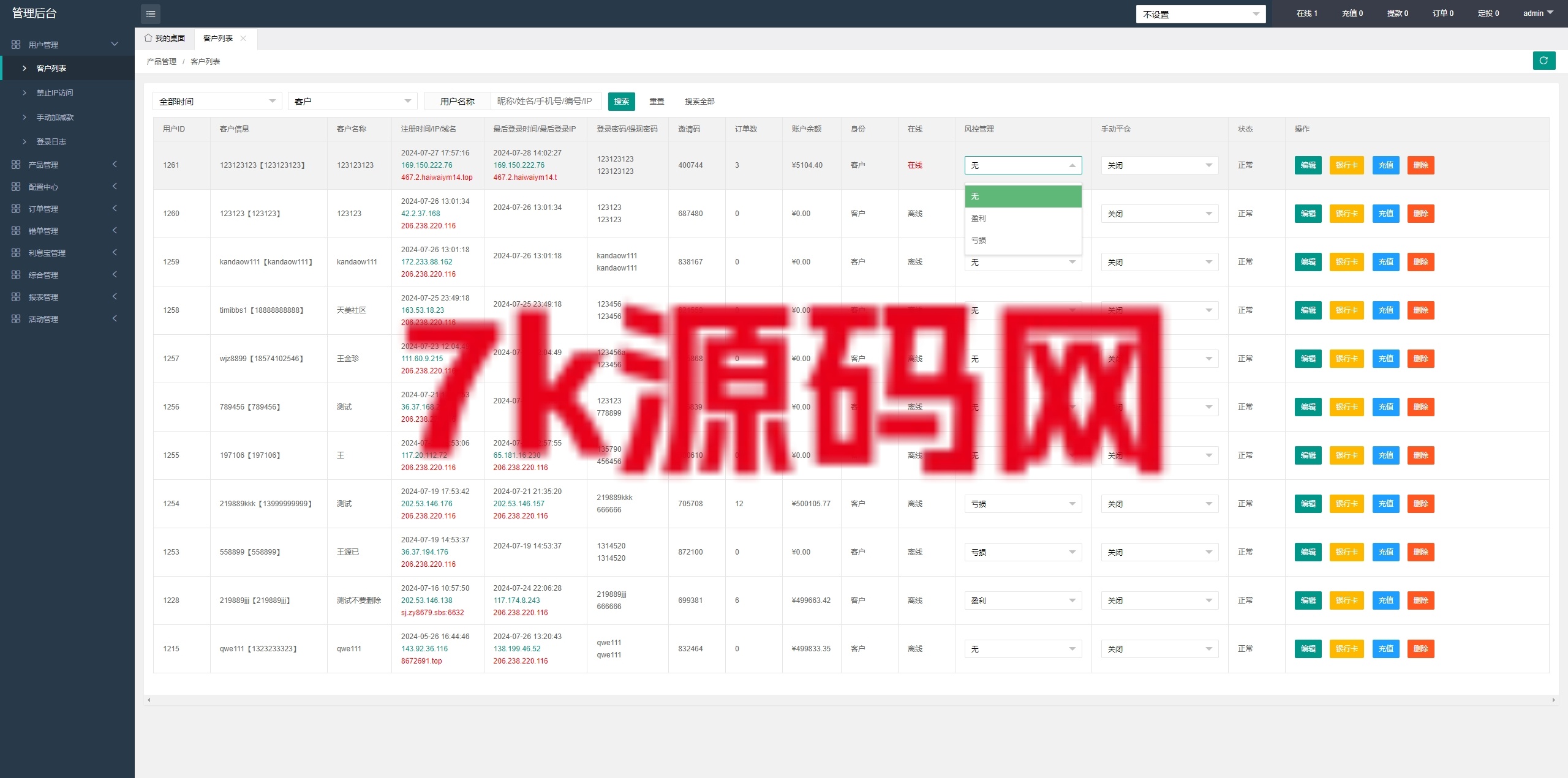The height and width of the screenshot is (778, 1568).
Task: Click balance ¥500105.77 cell
Action: [811, 504]
